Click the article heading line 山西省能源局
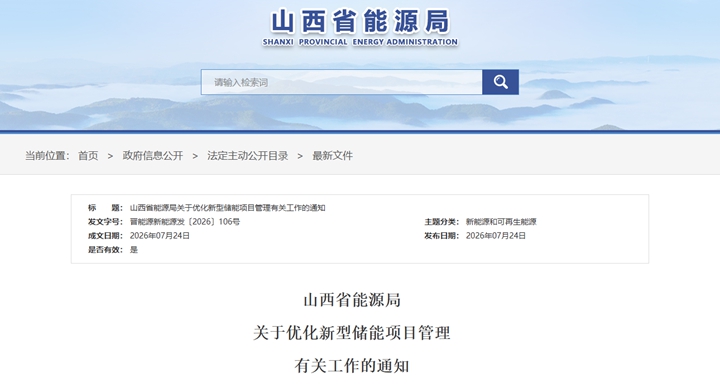The image size is (720, 387). [x=352, y=300]
